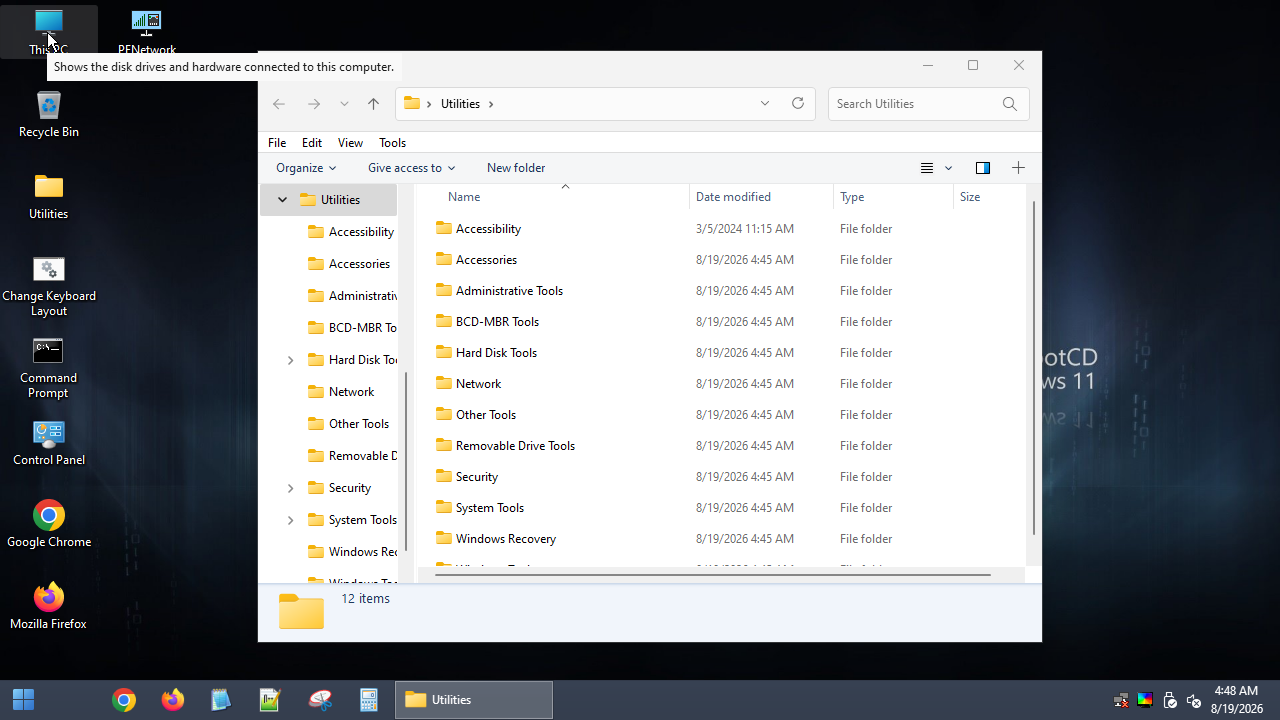Launch the Google Chrome desktop icon
The height and width of the screenshot is (720, 1280).
pos(48,524)
